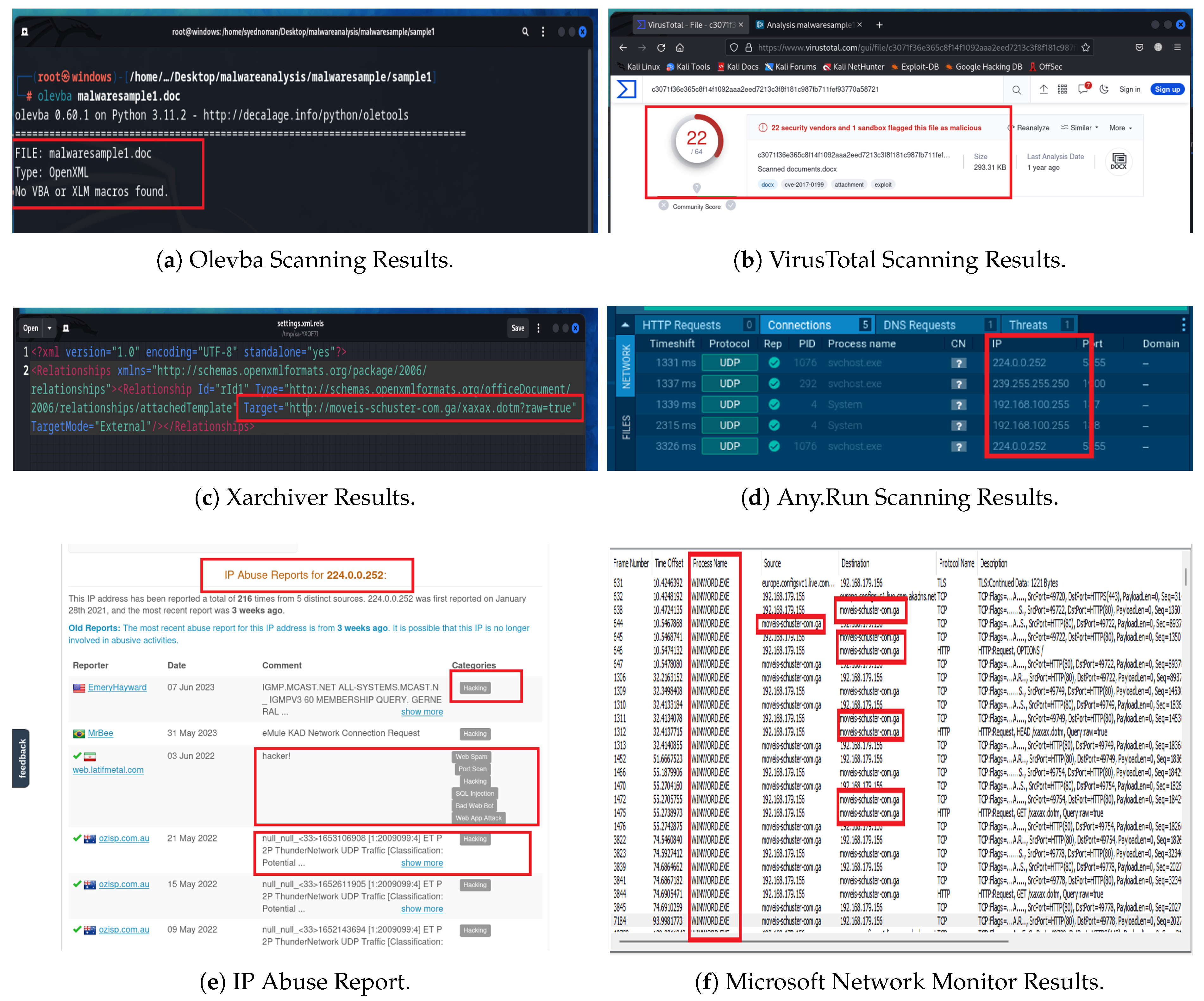This screenshot has width=1204, height=1001.
Task: Open the web.latifmetal.com reporter link
Action: 108,770
